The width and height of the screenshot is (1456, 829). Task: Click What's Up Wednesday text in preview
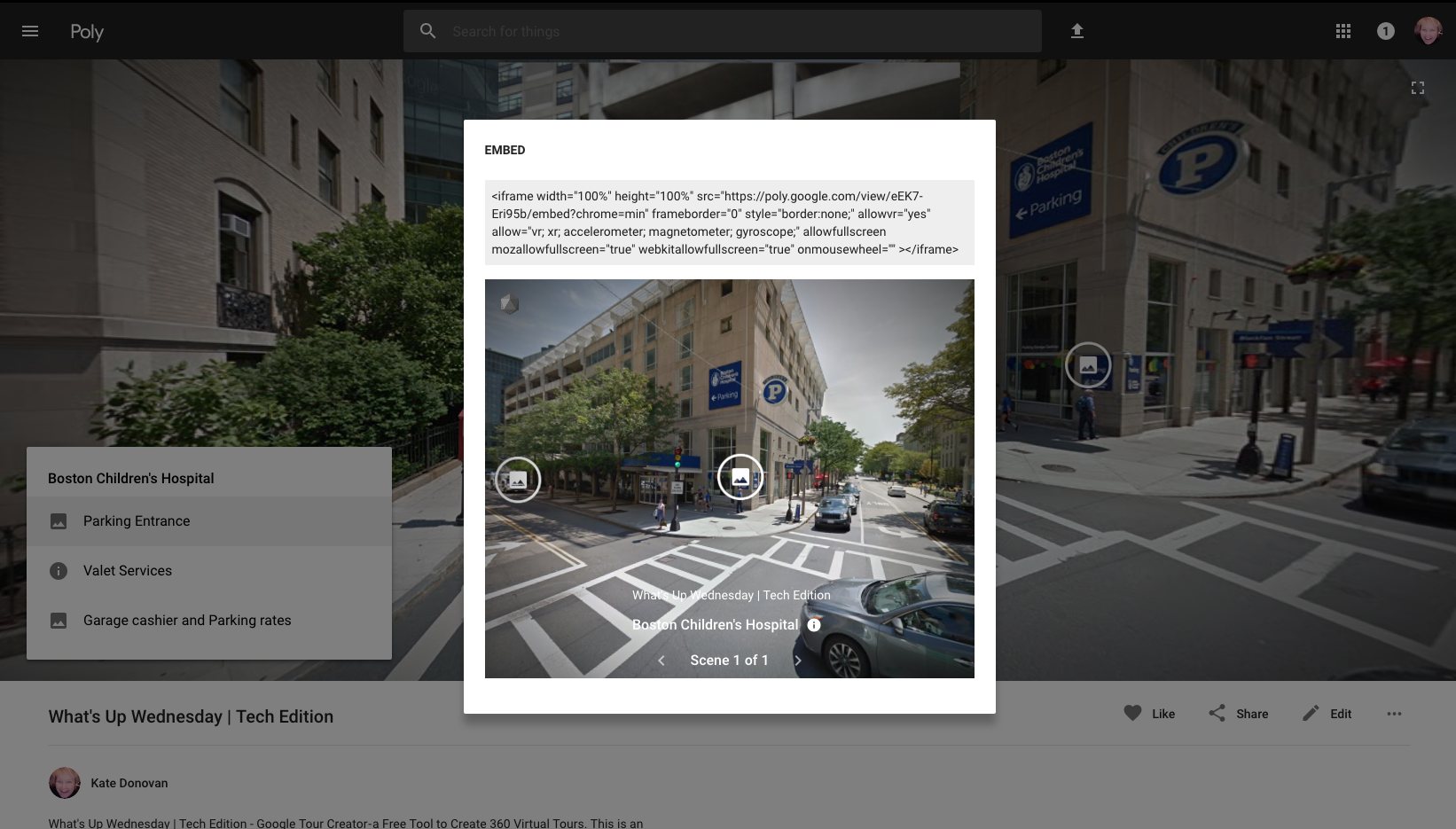tap(732, 596)
